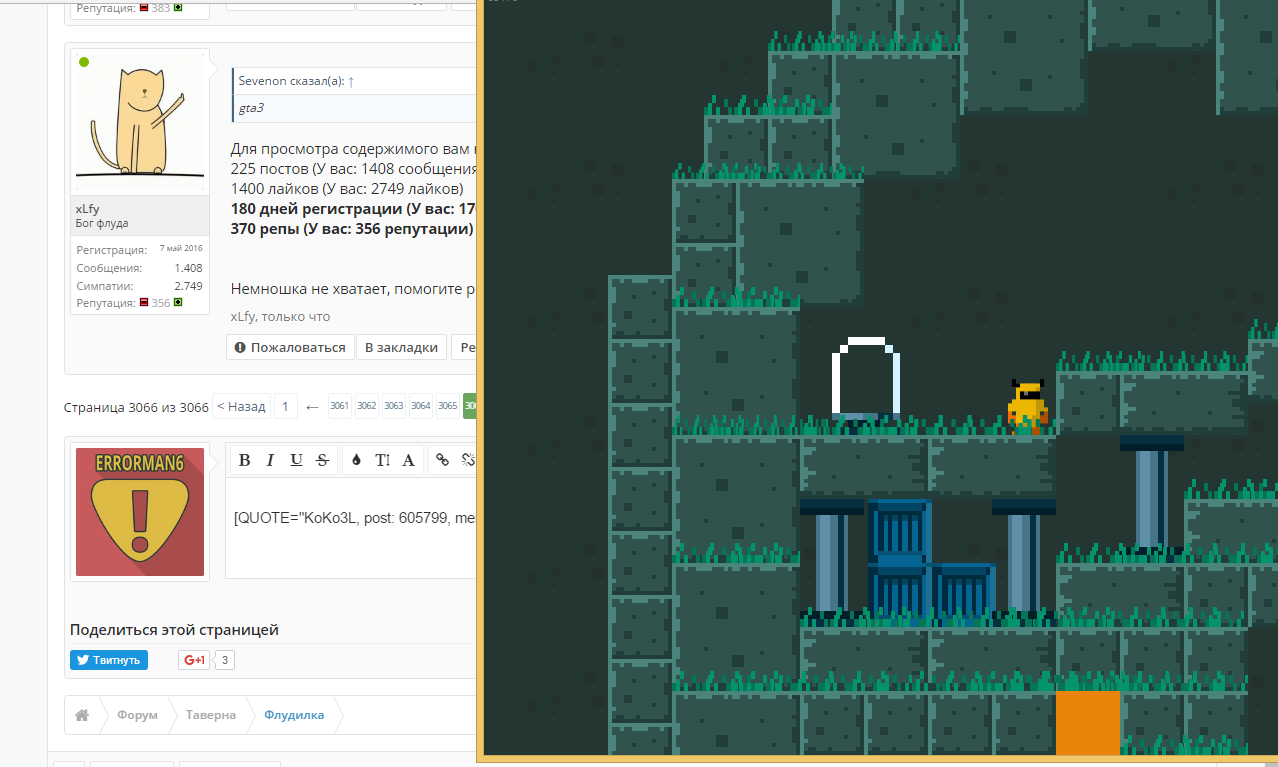
Task: Jump to page 1
Action: click(285, 406)
